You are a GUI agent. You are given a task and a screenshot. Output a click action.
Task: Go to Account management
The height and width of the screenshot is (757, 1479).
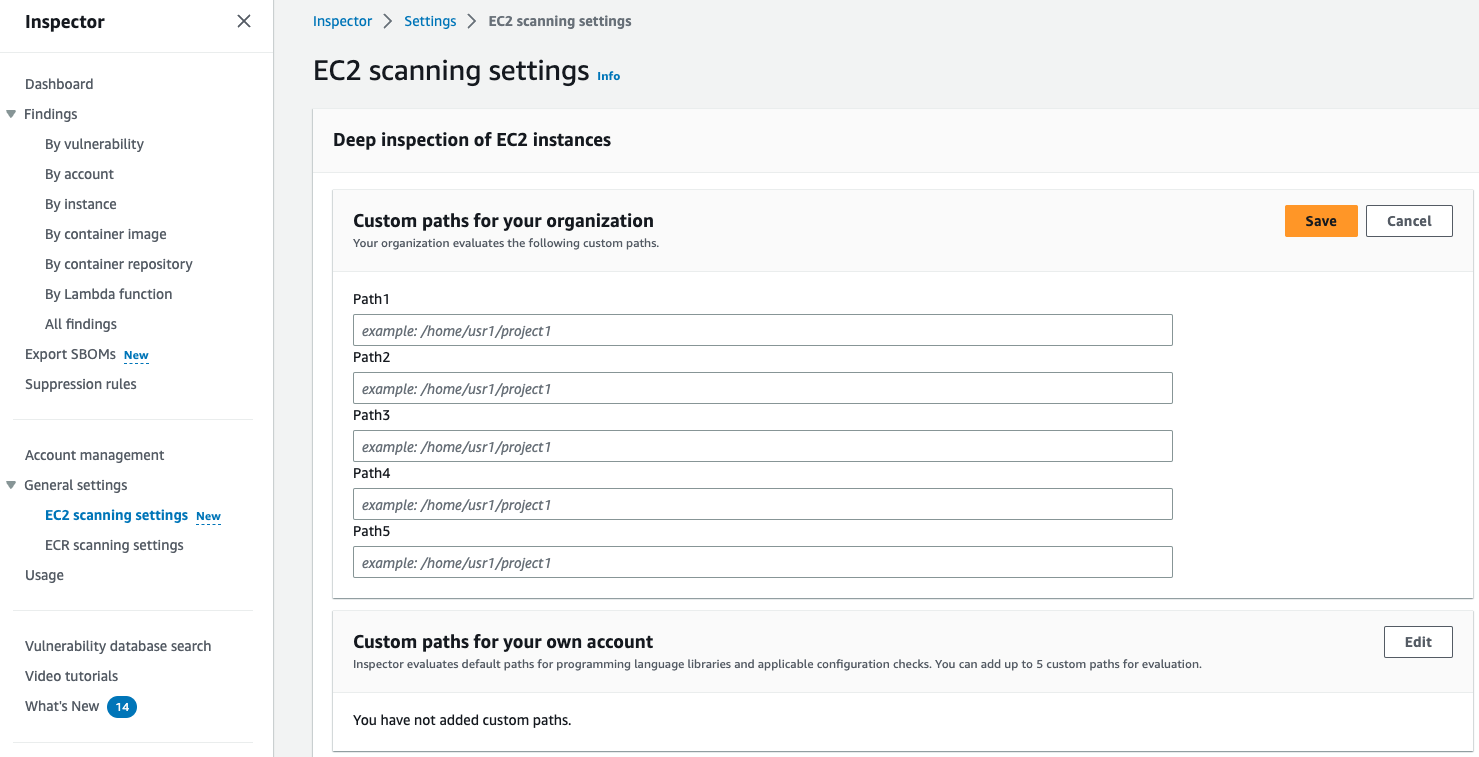pyautogui.click(x=95, y=455)
